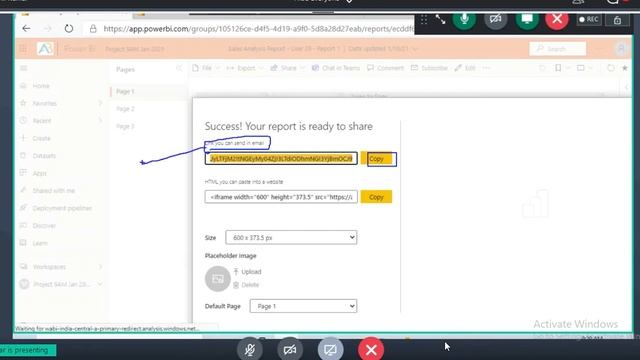Click the Edit button

tap(465, 68)
